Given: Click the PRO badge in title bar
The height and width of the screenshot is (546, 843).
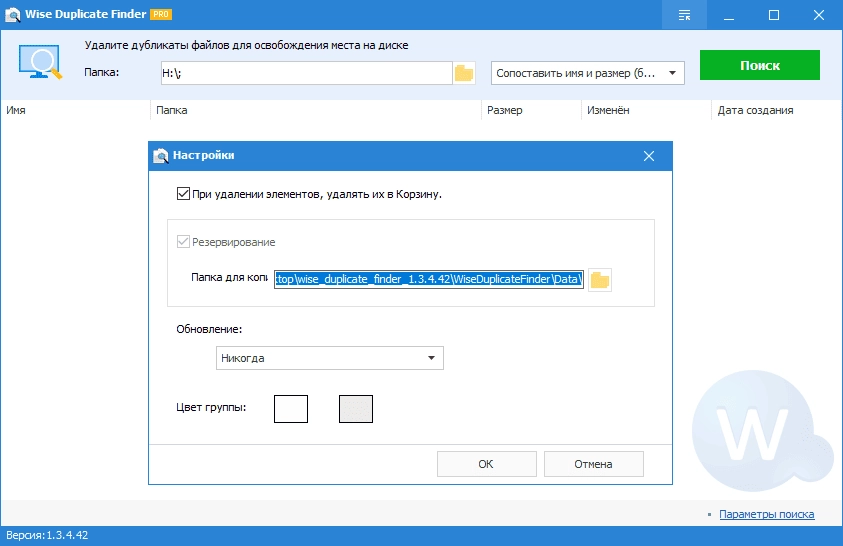Looking at the screenshot, I should [x=161, y=15].
